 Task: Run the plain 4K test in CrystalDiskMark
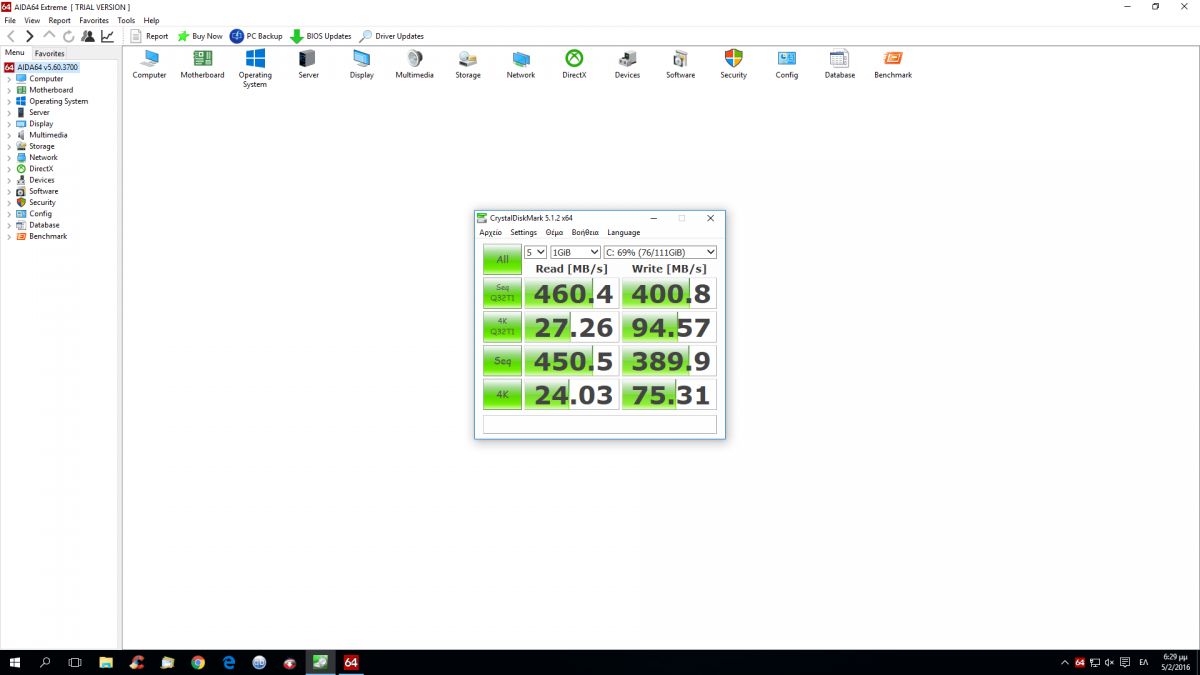(502, 395)
